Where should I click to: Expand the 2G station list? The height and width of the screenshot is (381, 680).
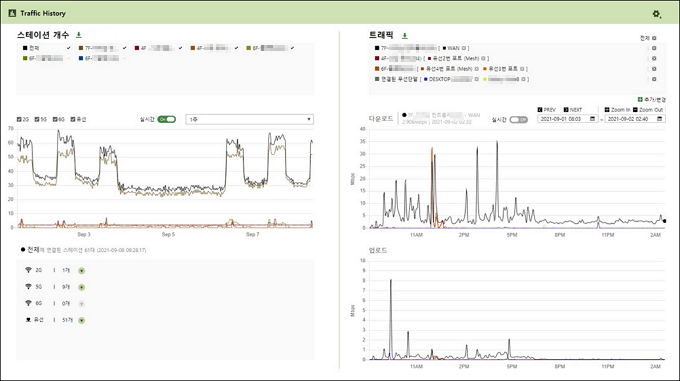[82, 271]
